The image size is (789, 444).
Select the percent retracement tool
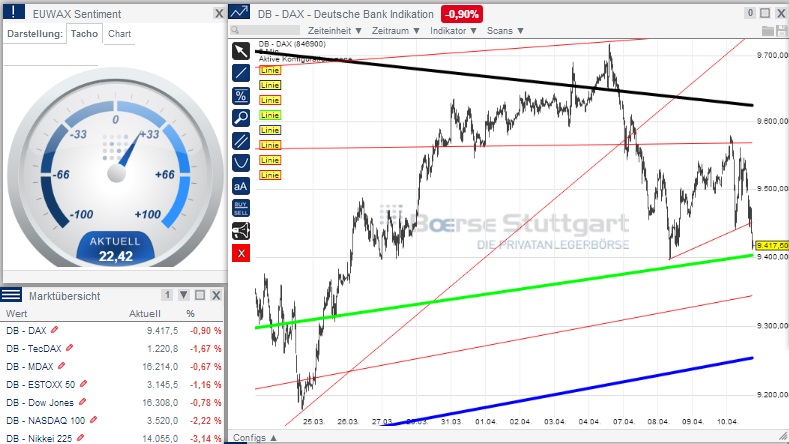[x=241, y=96]
